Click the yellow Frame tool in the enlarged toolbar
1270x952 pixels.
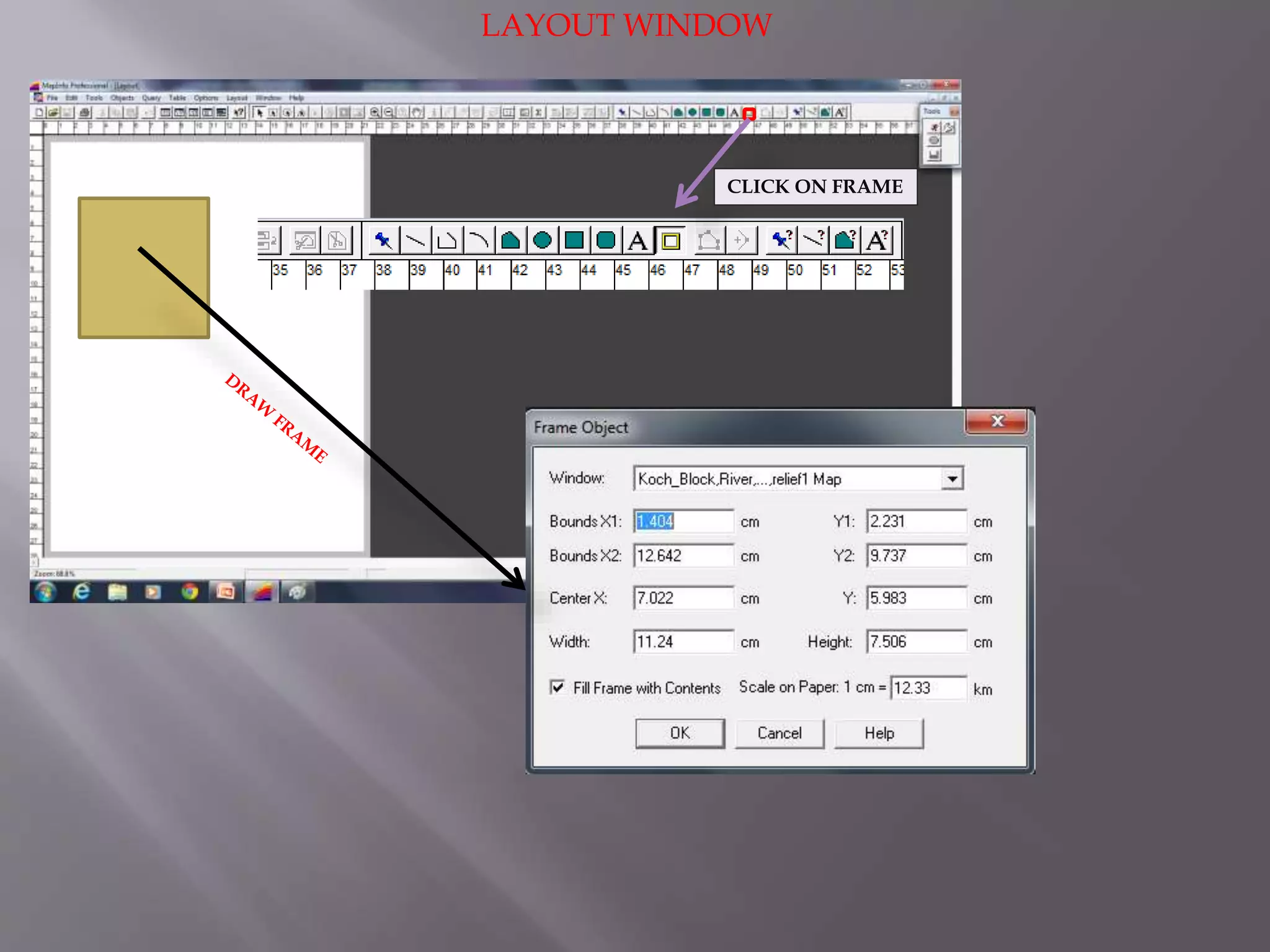click(x=670, y=240)
